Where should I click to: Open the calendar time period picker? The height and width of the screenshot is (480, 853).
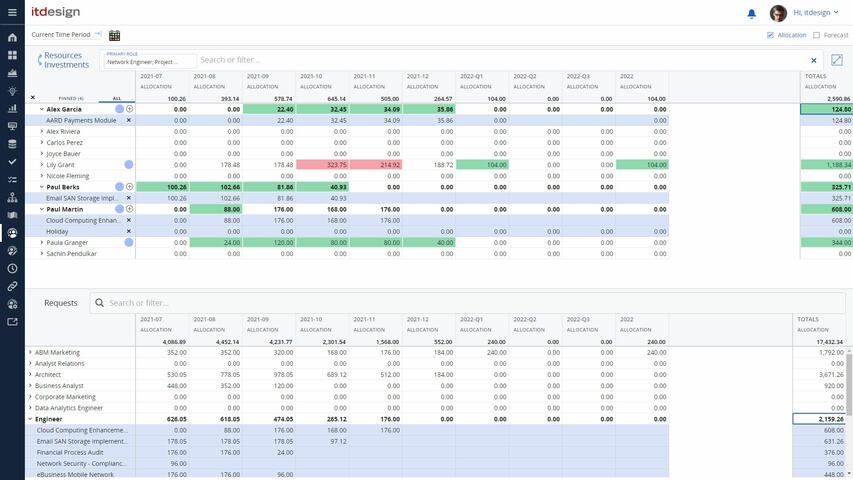pyautogui.click(x=114, y=35)
